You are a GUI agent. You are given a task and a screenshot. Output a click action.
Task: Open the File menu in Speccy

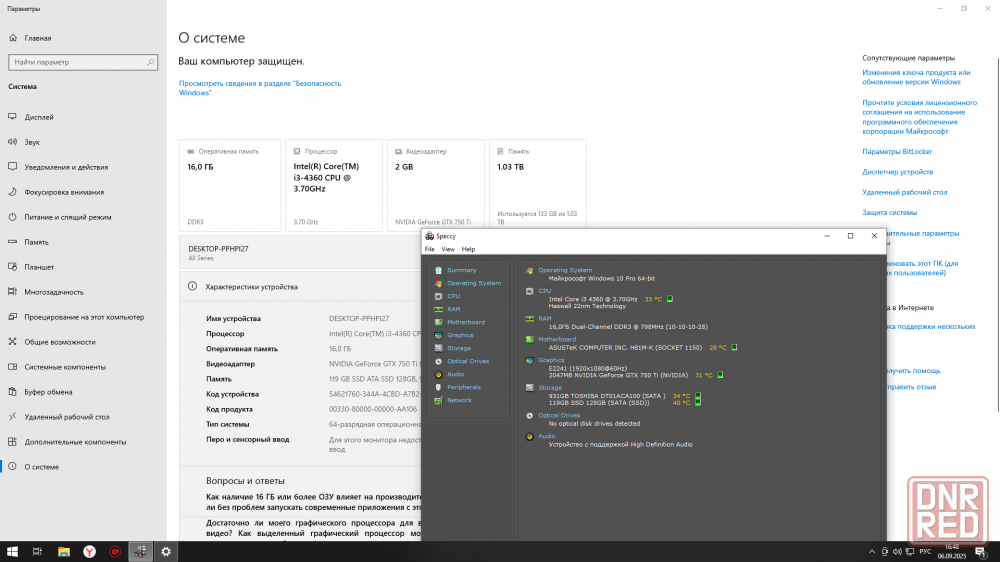click(430, 249)
